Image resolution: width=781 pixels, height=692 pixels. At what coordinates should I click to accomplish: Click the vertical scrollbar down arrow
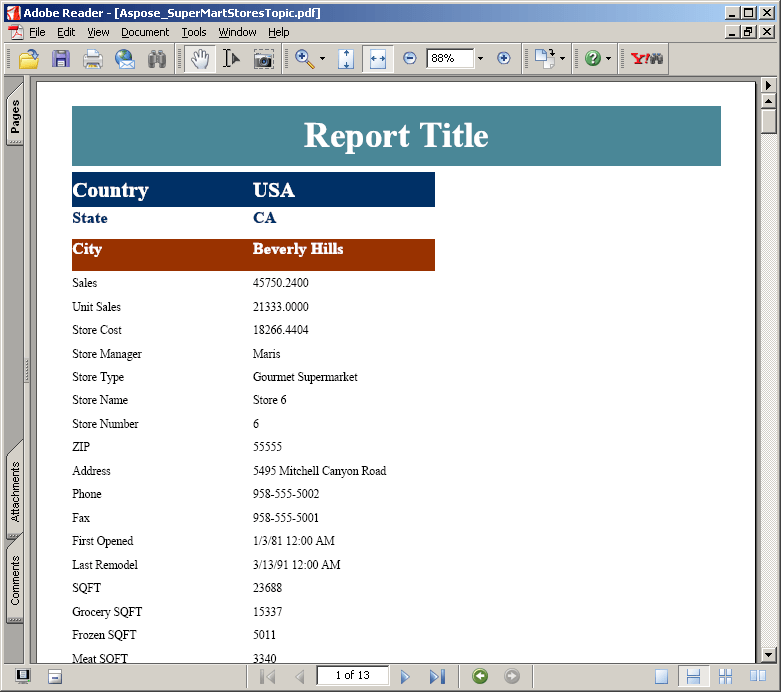click(769, 655)
